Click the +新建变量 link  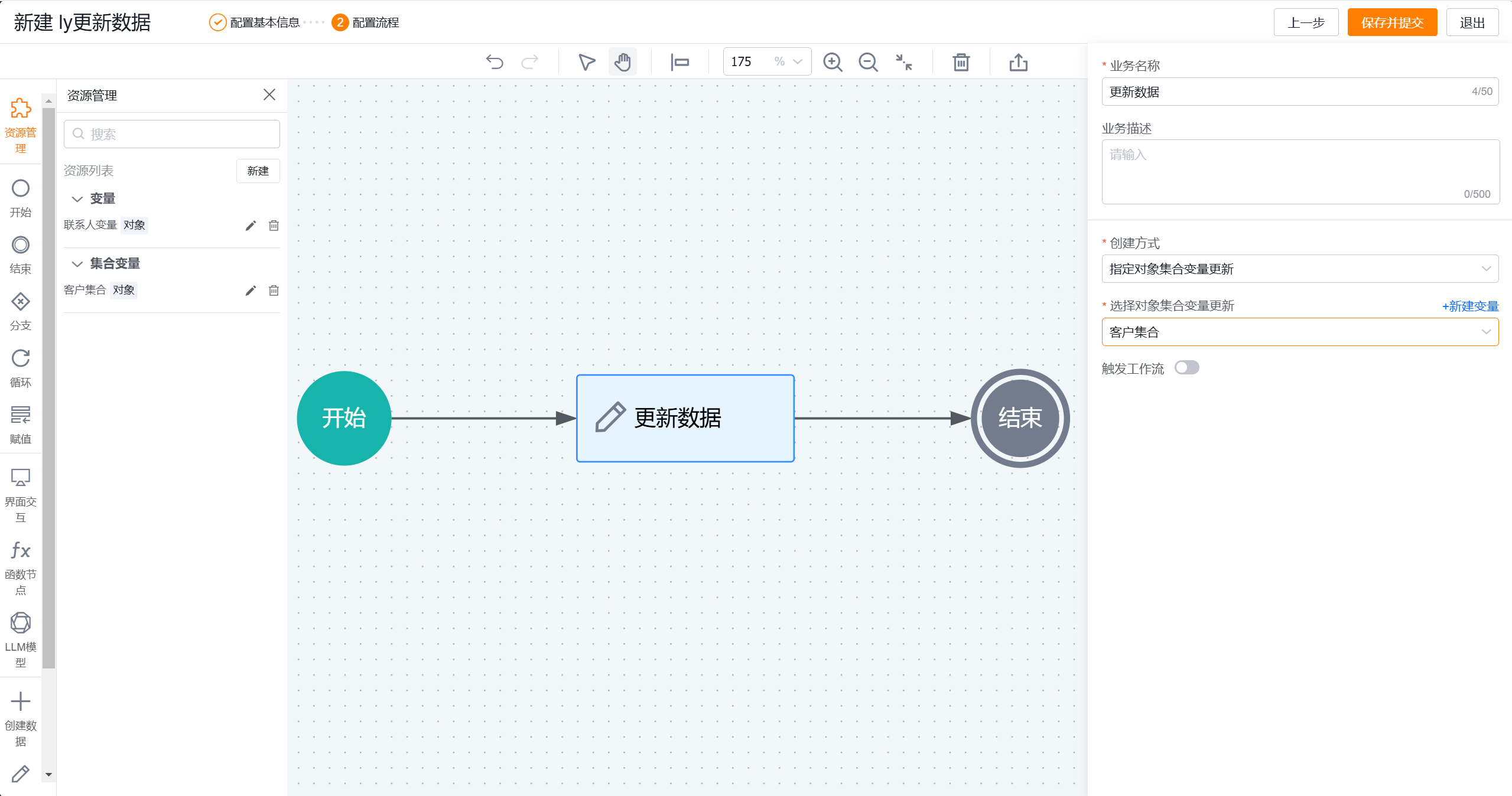pos(1469,306)
